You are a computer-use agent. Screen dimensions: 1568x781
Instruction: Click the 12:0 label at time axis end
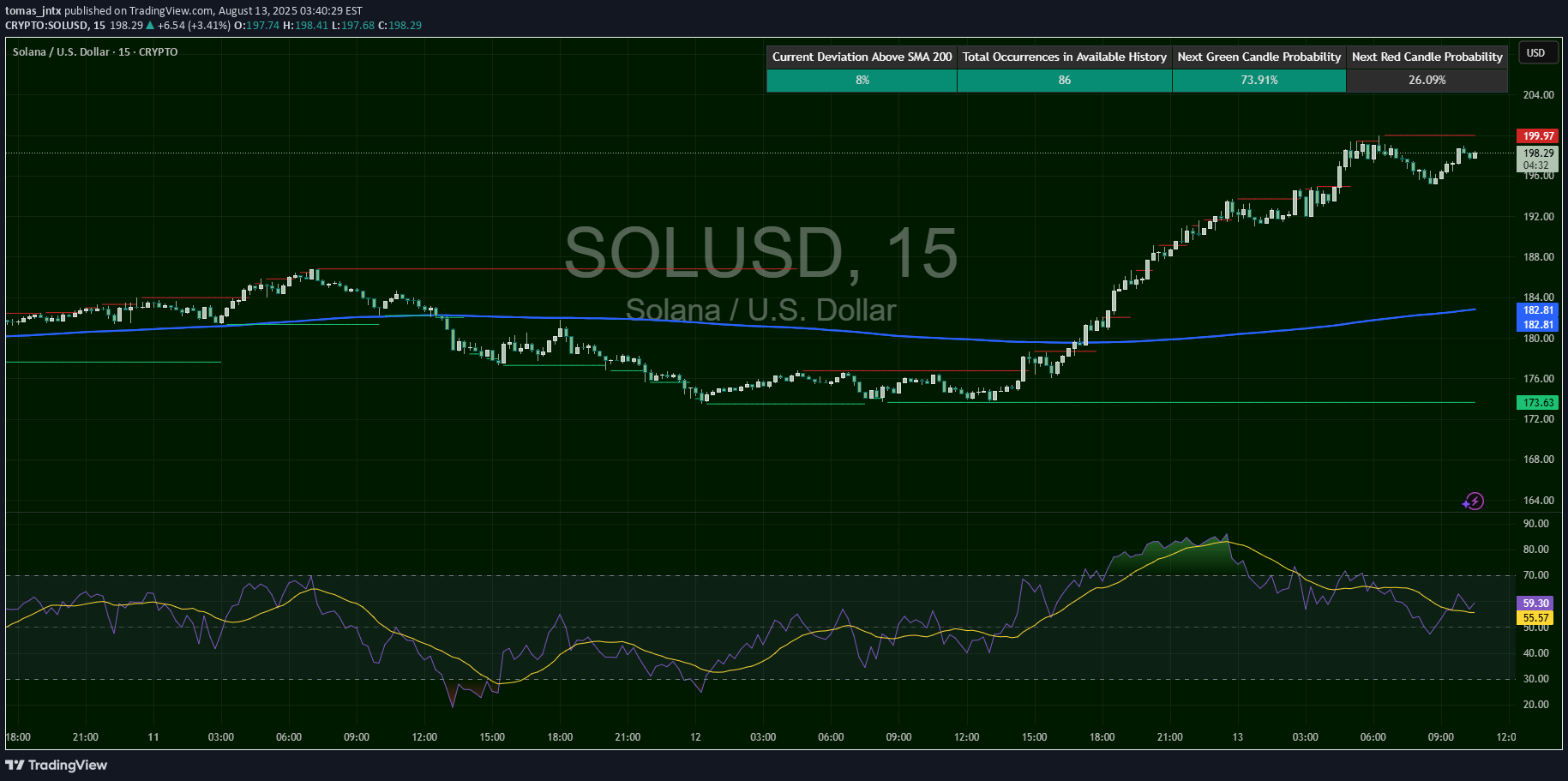(1505, 737)
